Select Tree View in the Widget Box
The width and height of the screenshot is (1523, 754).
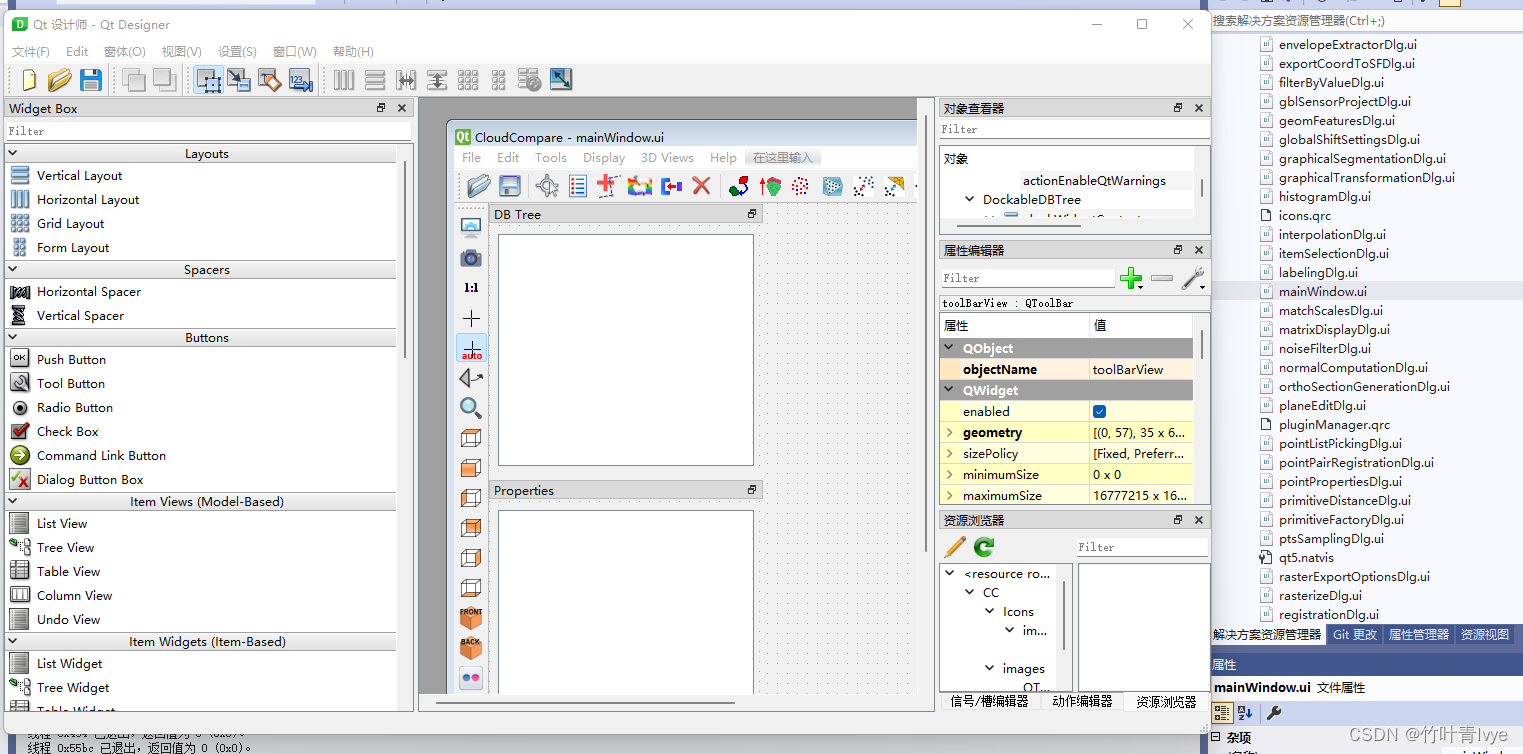click(65, 548)
